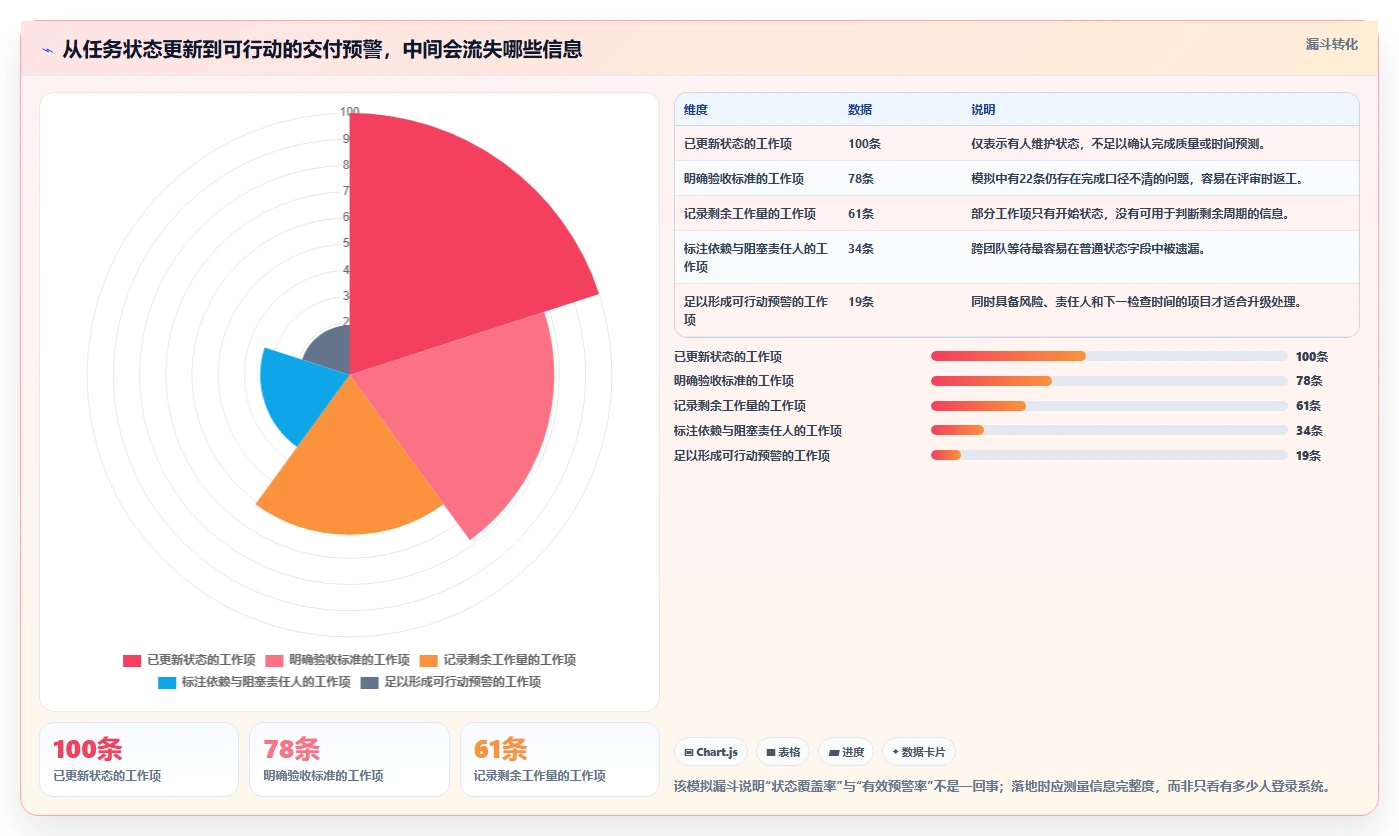Click the Chart.js chip
Image resolution: width=1399 pixels, height=836 pixels.
click(x=711, y=752)
